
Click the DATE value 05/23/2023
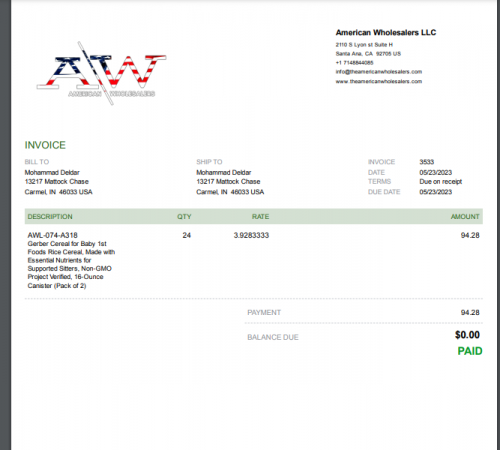[436, 172]
